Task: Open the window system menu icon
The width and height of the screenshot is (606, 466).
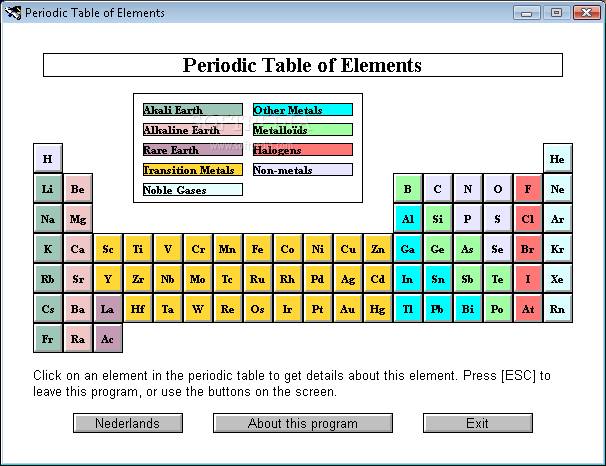Action: pyautogui.click(x=13, y=13)
